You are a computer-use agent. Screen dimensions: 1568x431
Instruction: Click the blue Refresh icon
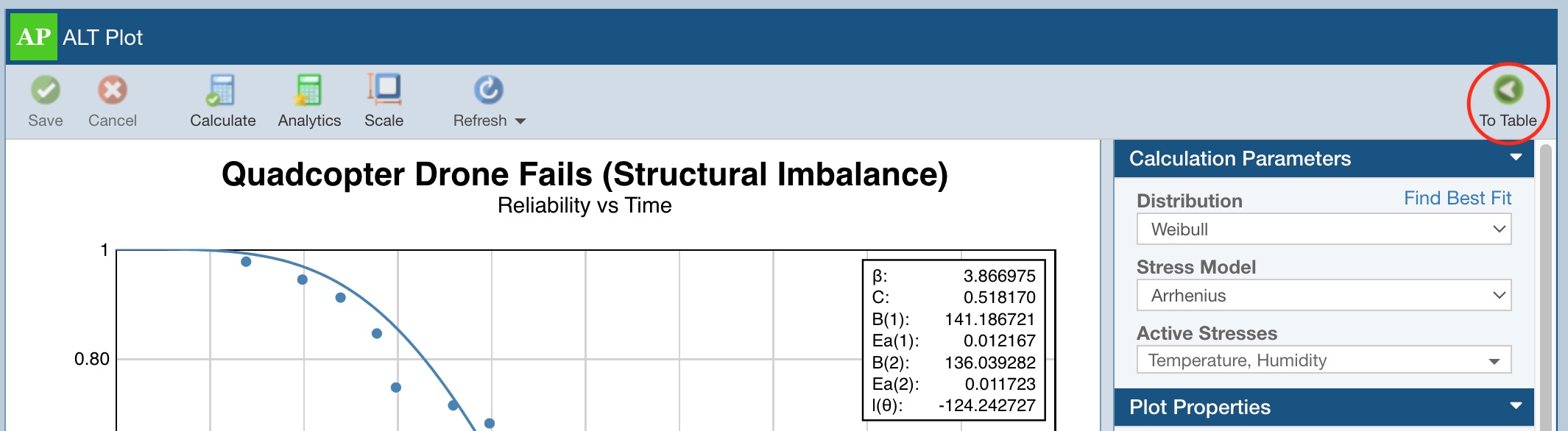click(488, 90)
